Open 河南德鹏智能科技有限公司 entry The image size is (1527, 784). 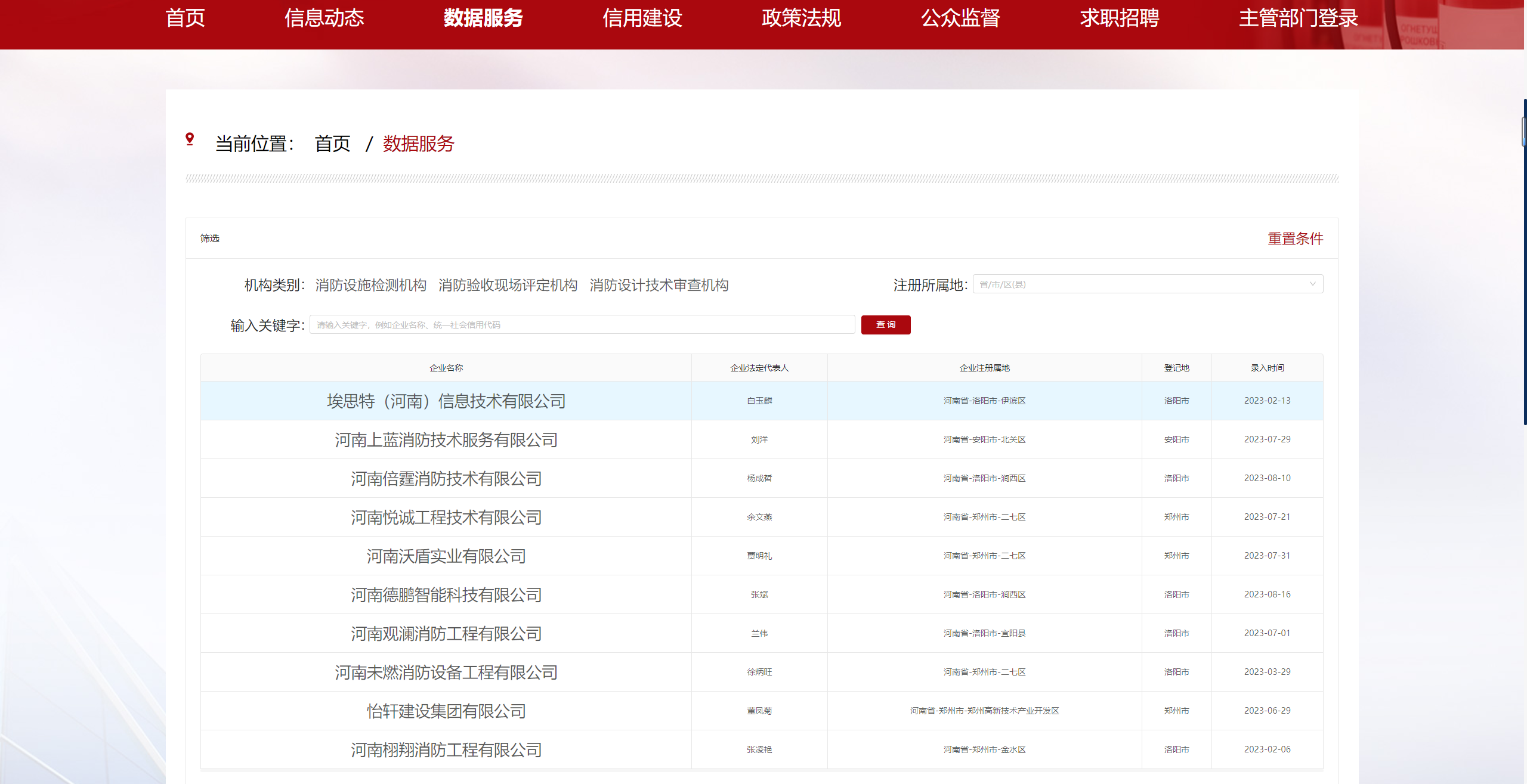(x=446, y=595)
